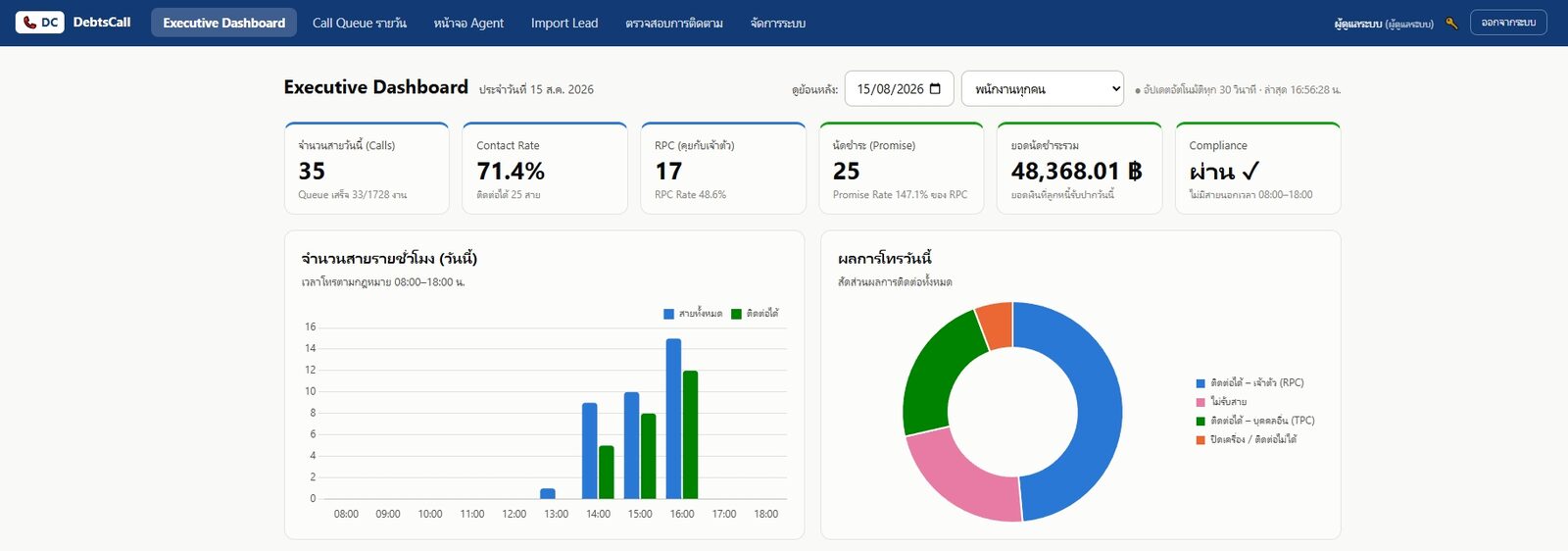Click the blue bar at 14:00
1568x551 pixels.
(589, 451)
